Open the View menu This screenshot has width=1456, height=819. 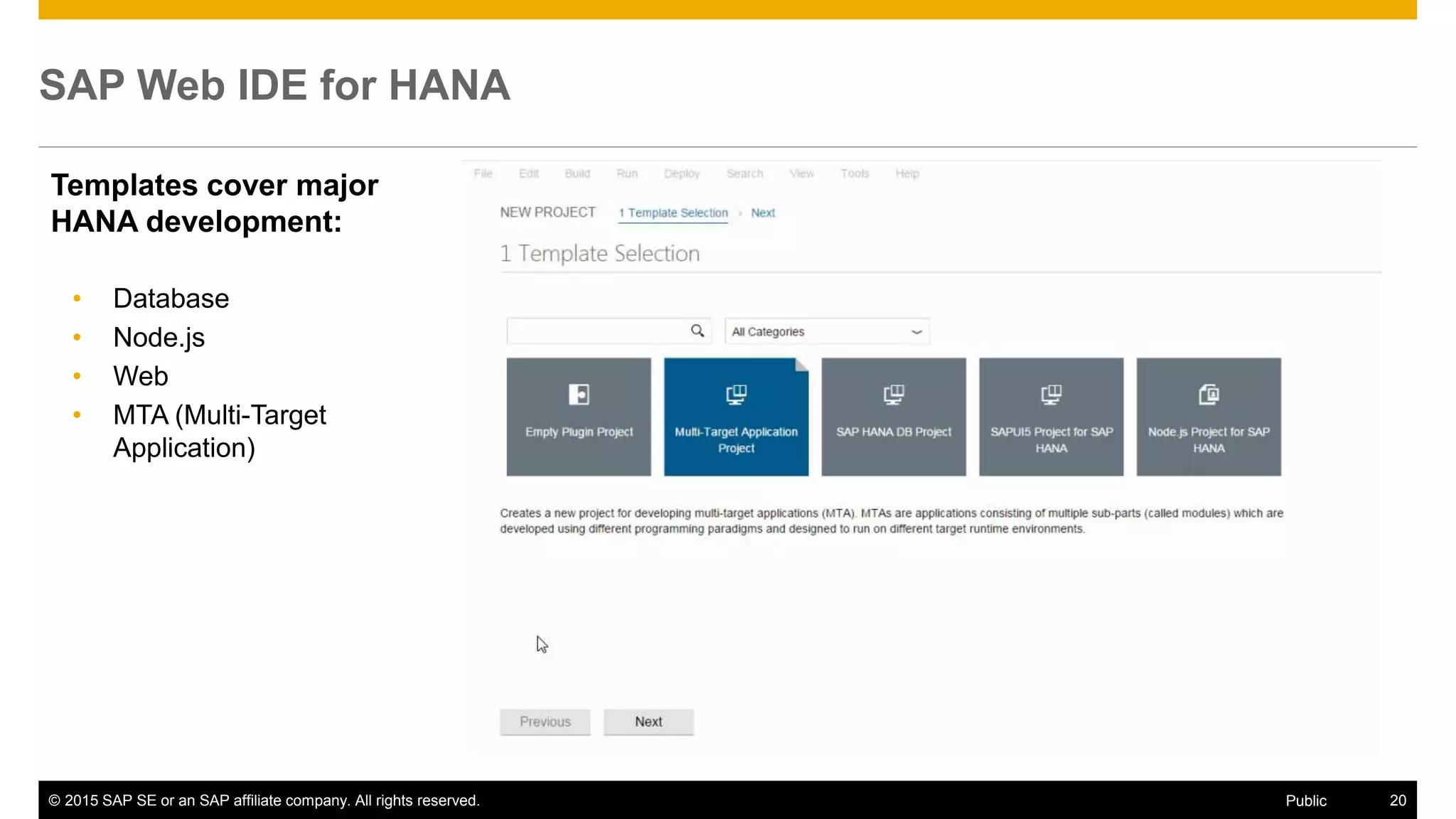(802, 173)
